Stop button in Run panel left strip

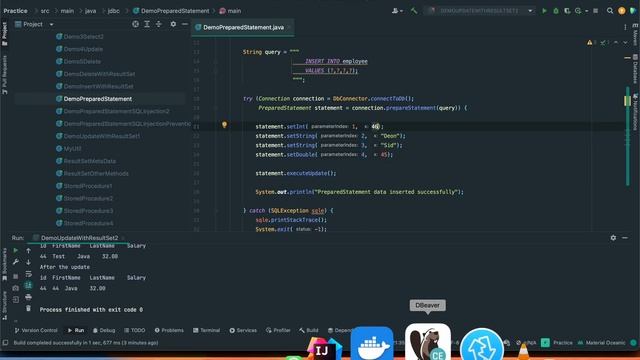pos(16,276)
